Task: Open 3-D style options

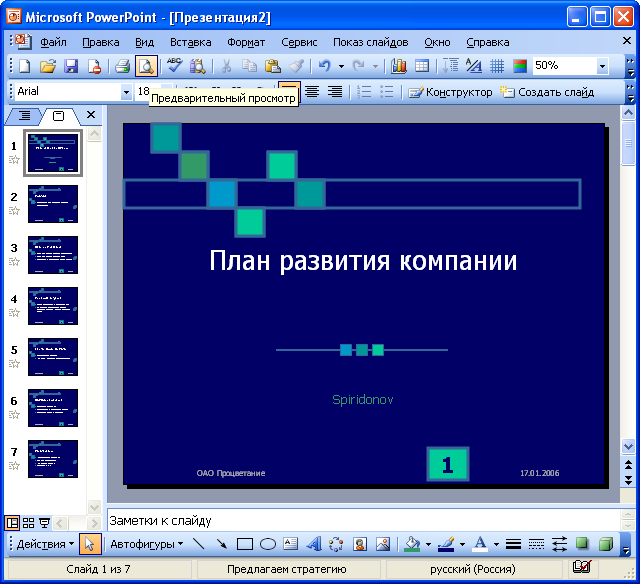Action: click(x=606, y=544)
